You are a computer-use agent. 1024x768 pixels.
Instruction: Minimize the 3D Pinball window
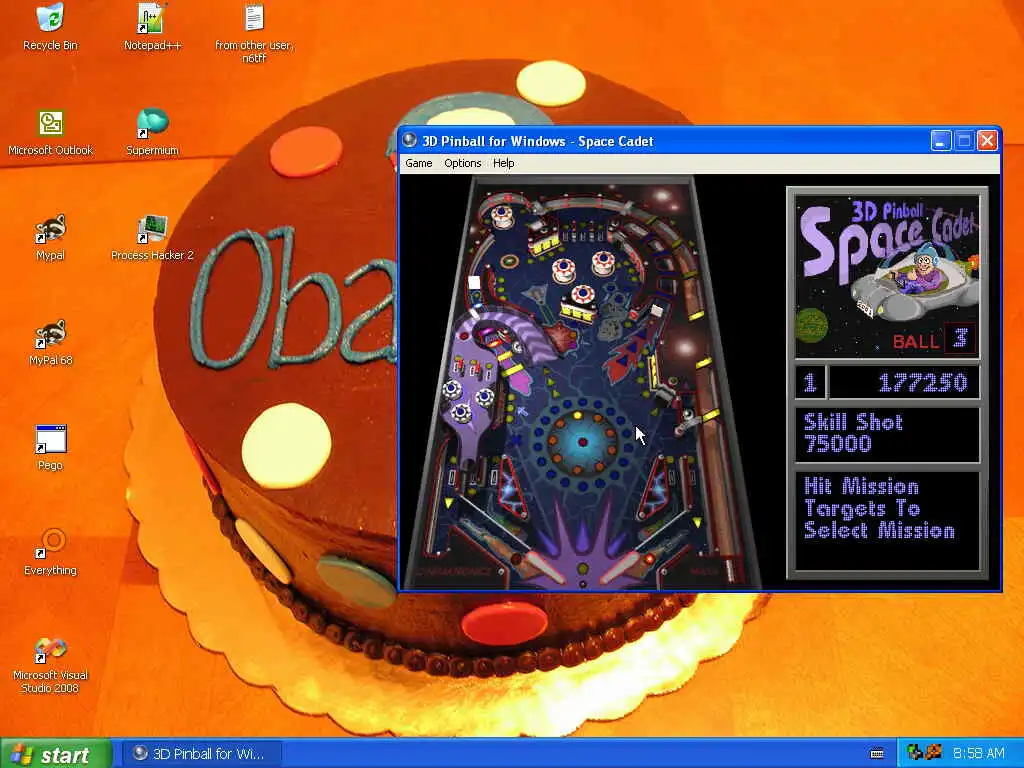pos(940,141)
